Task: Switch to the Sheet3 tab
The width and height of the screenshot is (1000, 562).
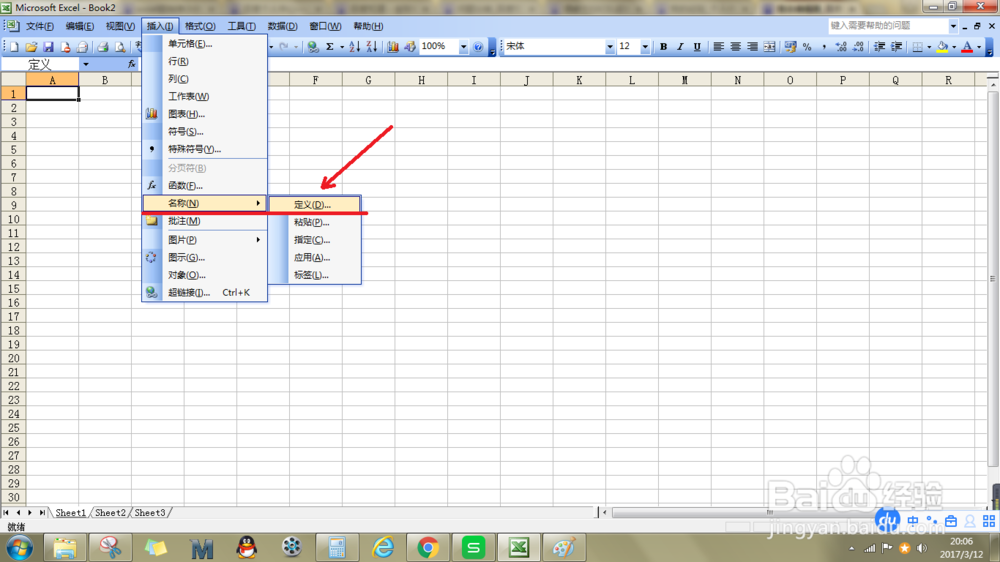Action: [x=150, y=512]
